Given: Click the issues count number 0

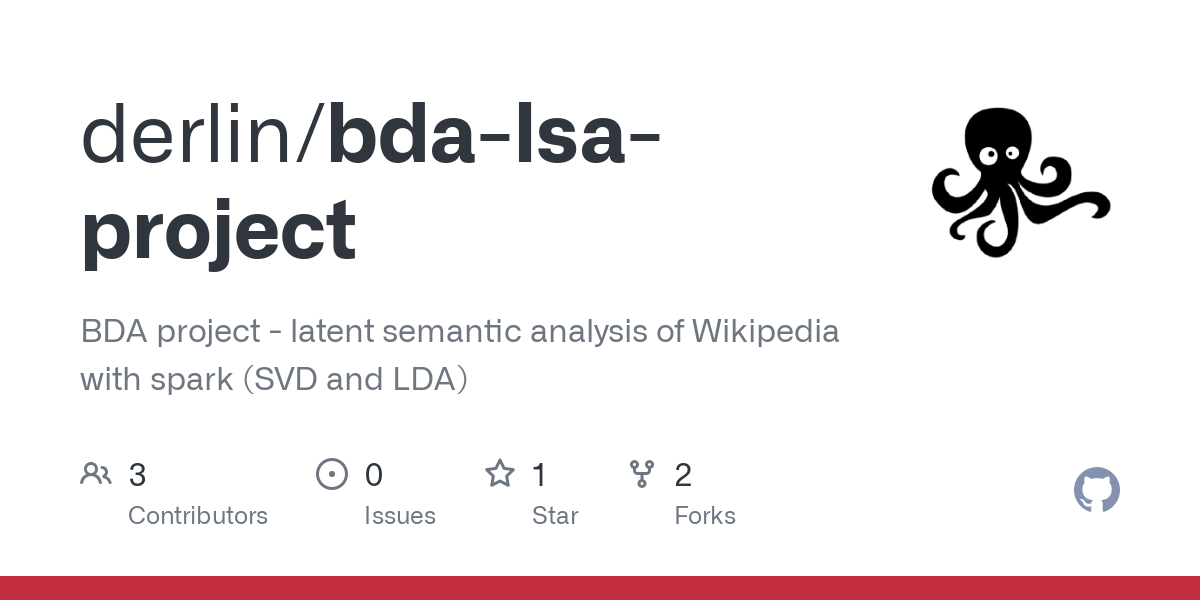Looking at the screenshot, I should pyautogui.click(x=374, y=475).
